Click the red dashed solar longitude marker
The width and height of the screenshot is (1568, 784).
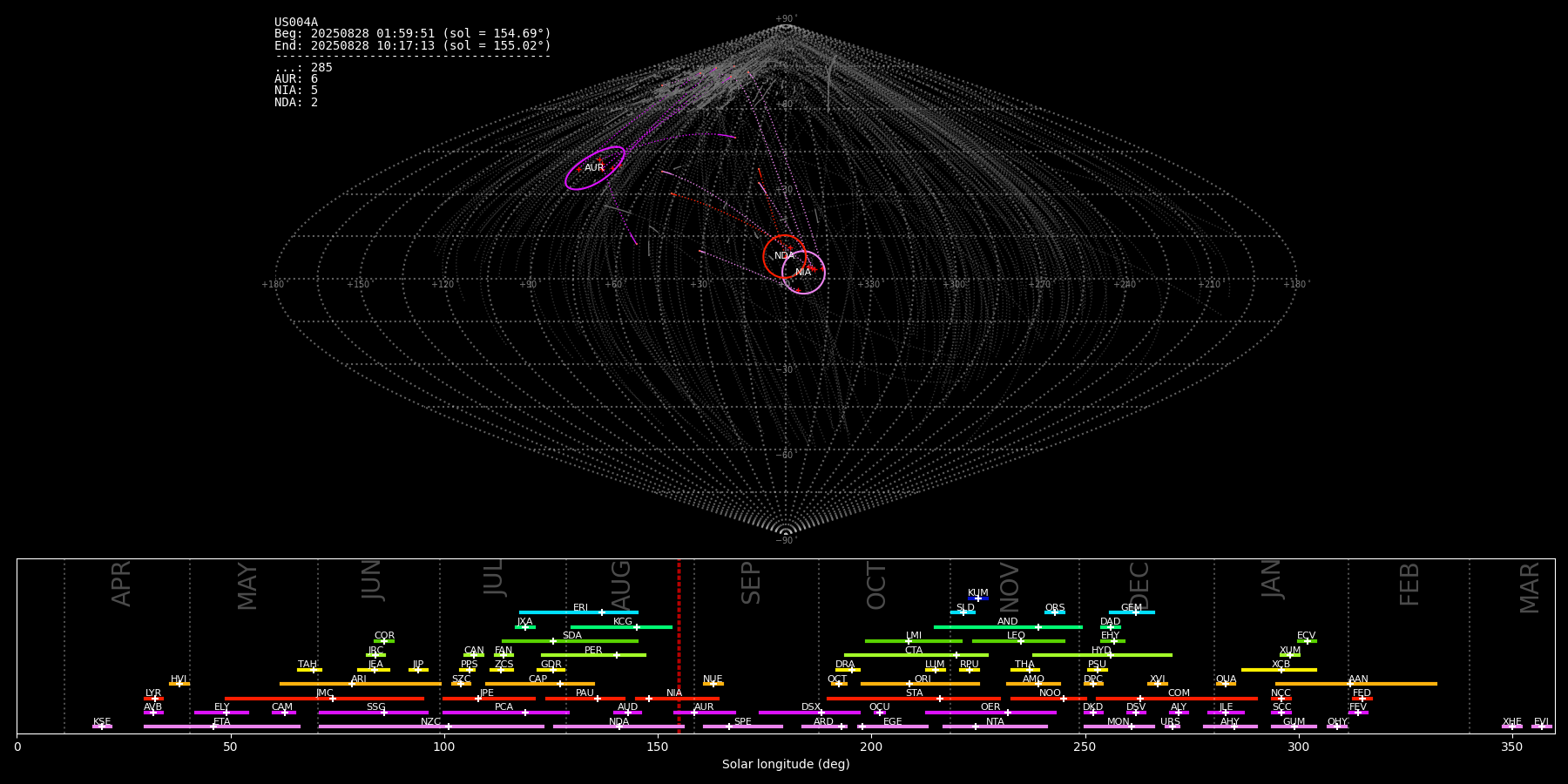tap(679, 645)
